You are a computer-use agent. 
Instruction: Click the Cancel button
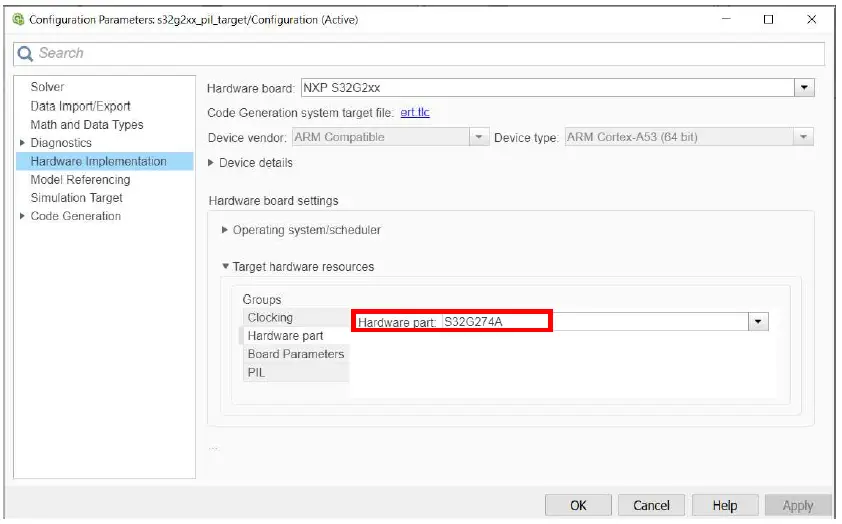[651, 506]
